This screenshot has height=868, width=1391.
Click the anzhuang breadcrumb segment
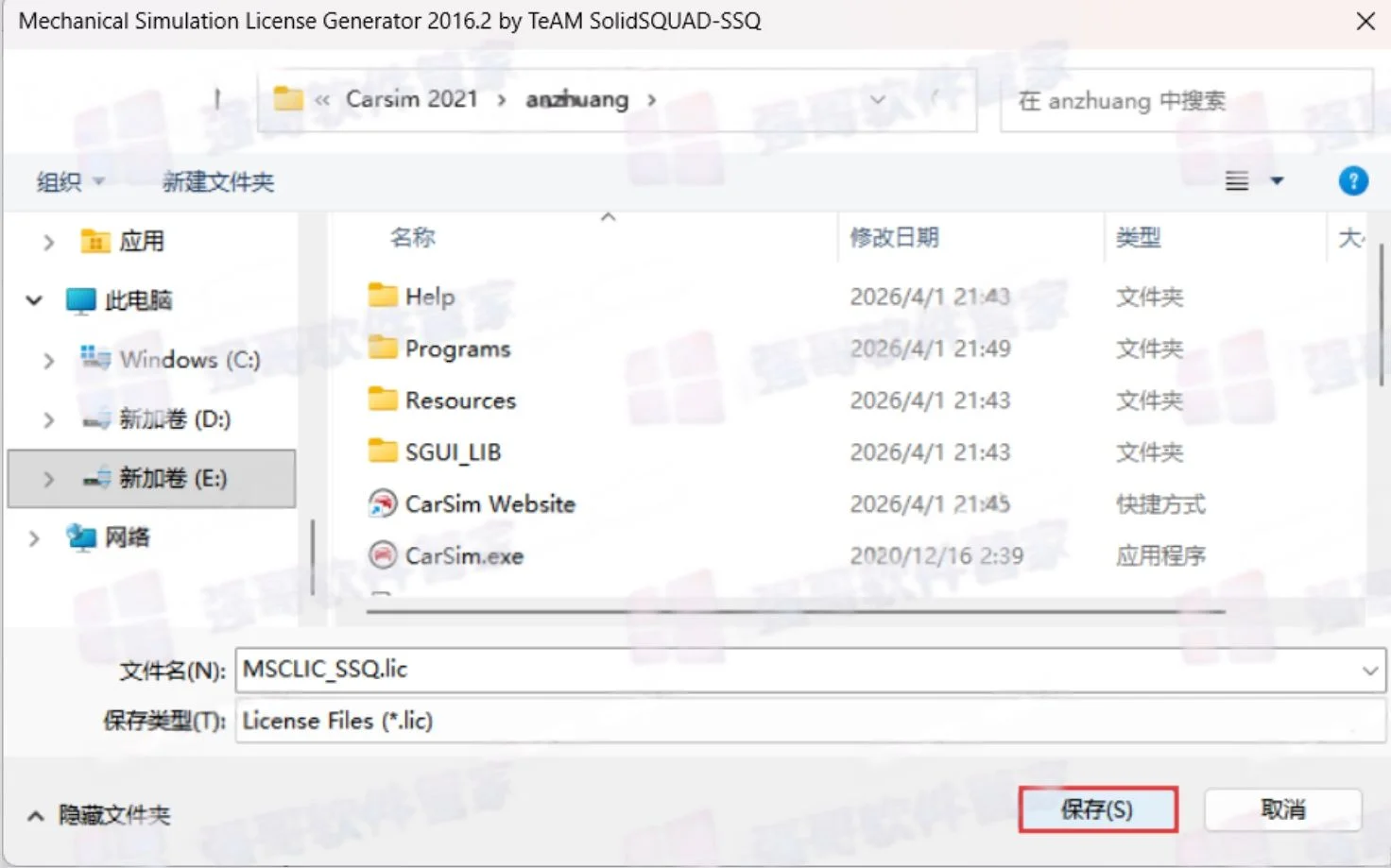[577, 99]
